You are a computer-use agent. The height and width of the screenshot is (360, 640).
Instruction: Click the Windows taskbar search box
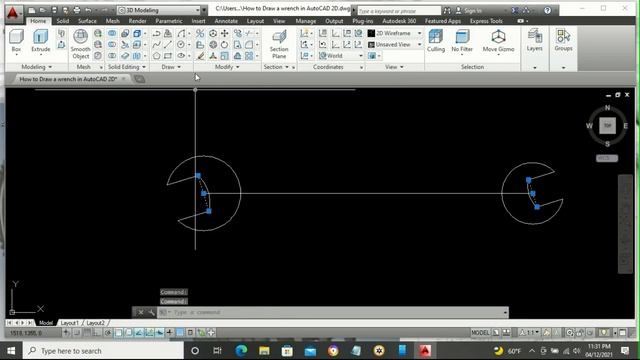103,351
